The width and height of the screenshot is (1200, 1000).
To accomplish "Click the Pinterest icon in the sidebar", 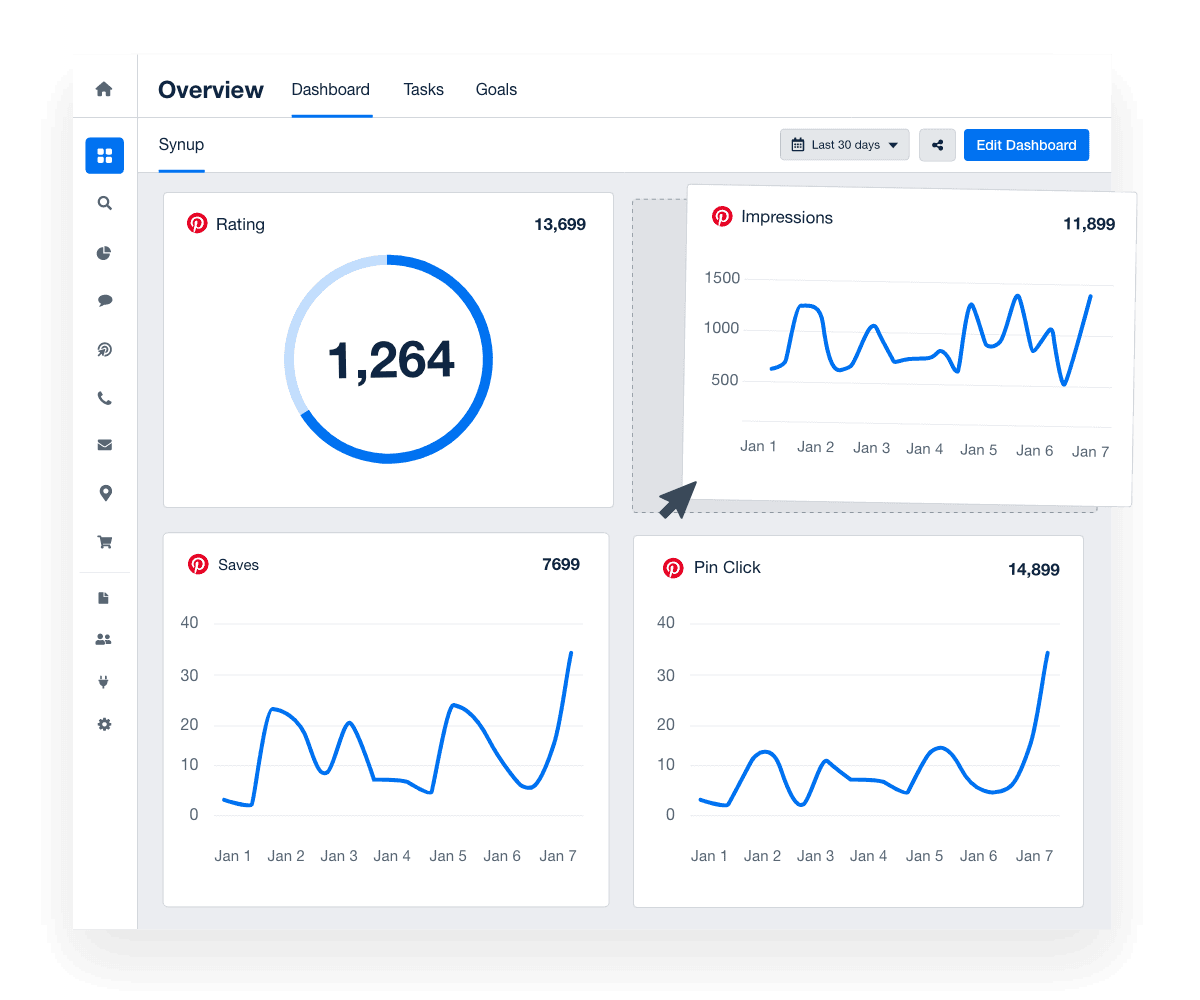I will pos(104,349).
